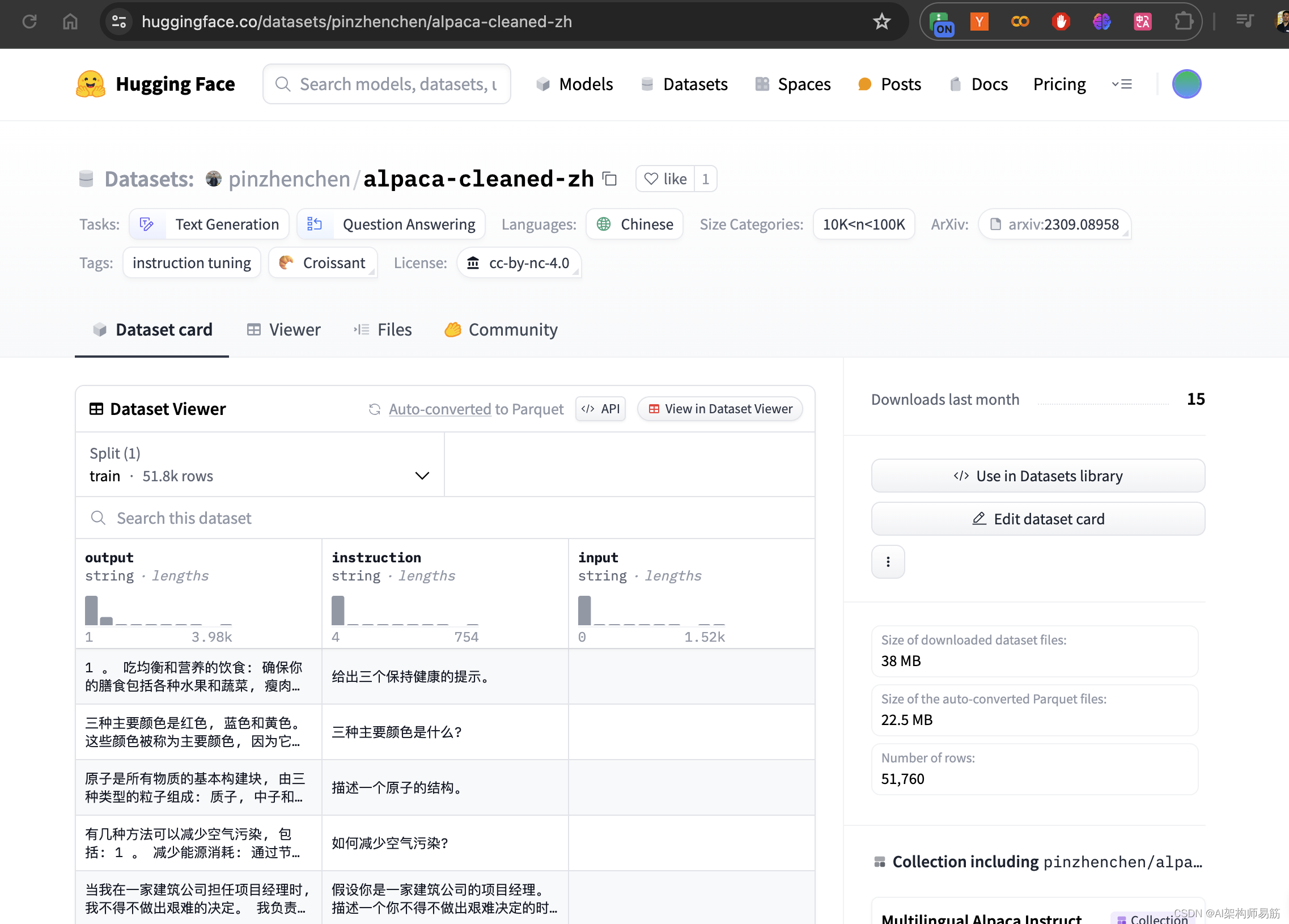Image resolution: width=1289 pixels, height=924 pixels.
Task: Click the browser address bar URL
Action: [x=357, y=22]
